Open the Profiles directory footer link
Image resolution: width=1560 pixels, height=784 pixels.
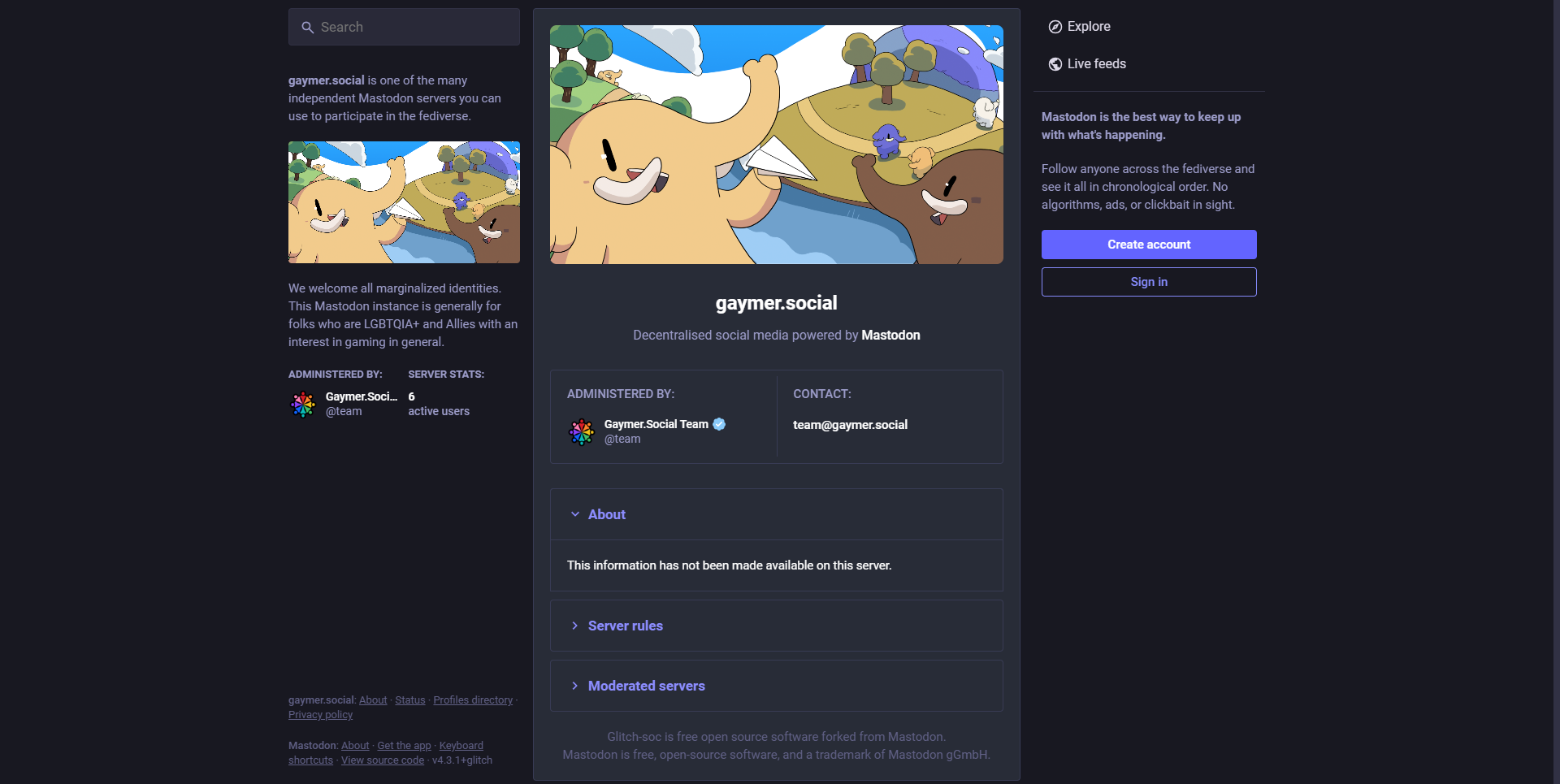coord(473,700)
